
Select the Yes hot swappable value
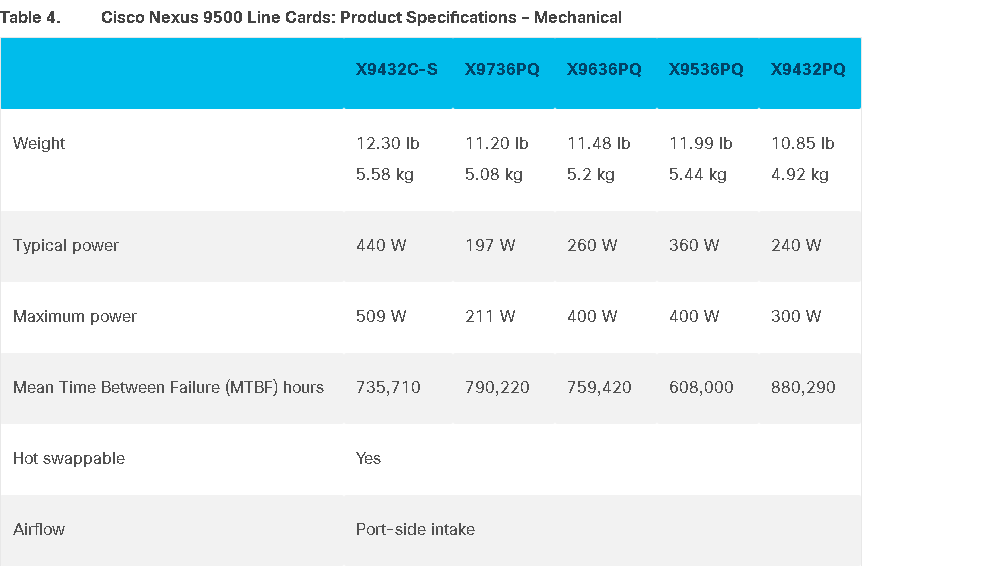(368, 459)
